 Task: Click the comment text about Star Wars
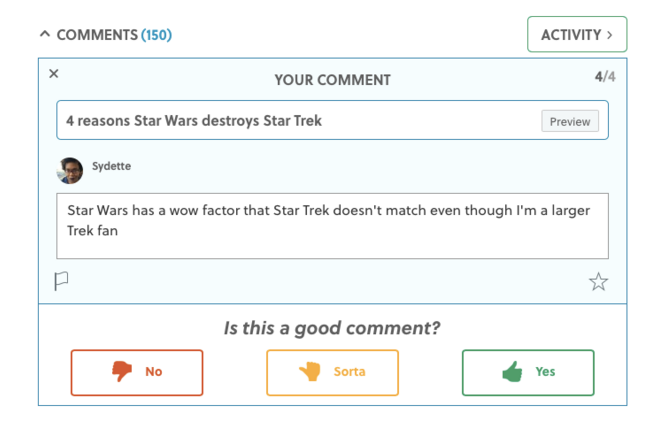click(332, 221)
